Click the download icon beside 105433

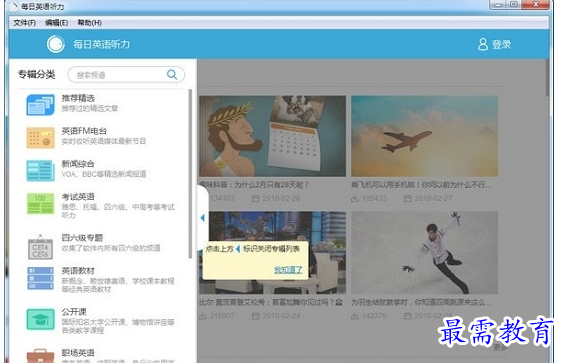pyautogui.click(x=355, y=198)
